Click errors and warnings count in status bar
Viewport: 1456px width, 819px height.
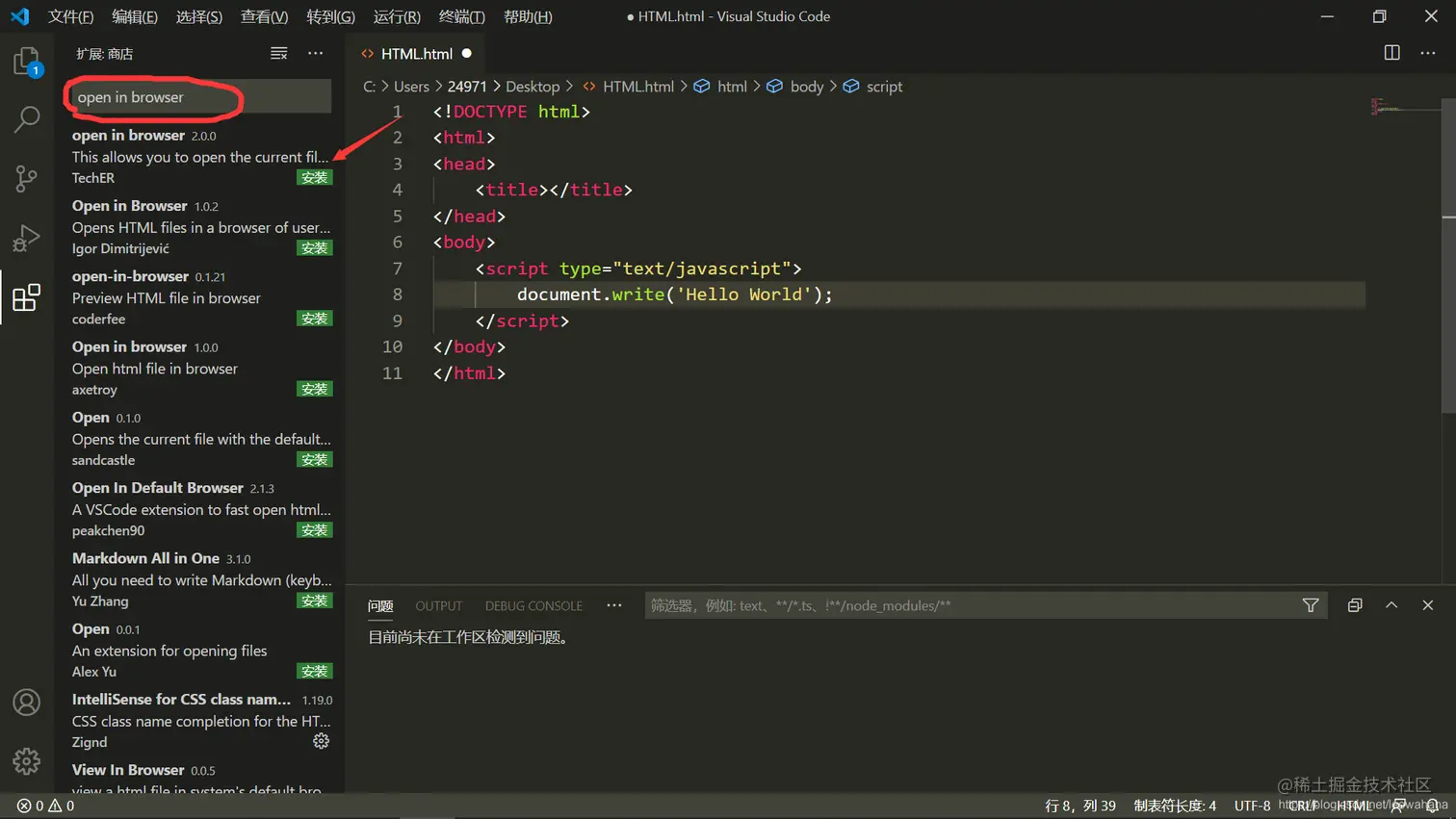pos(45,806)
